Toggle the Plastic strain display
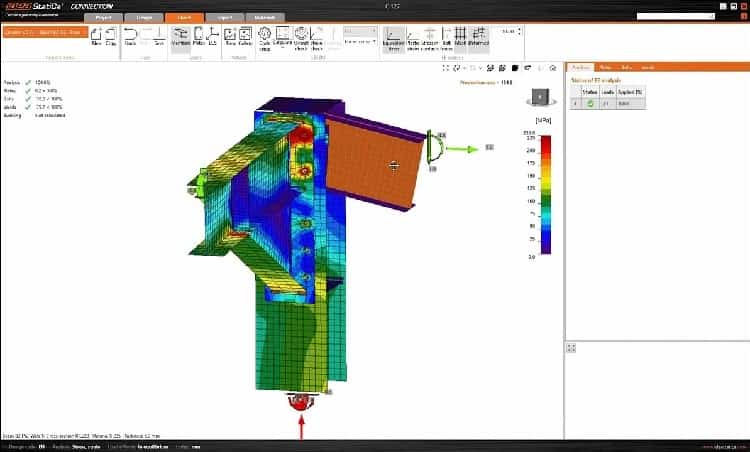Screen dimensions: 750x452 click(410, 40)
